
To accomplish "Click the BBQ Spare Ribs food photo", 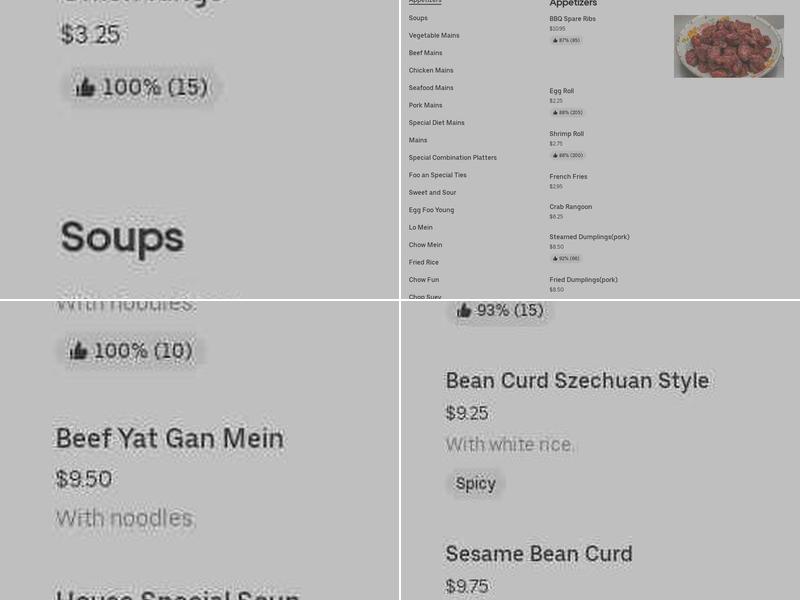I will tap(729, 45).
